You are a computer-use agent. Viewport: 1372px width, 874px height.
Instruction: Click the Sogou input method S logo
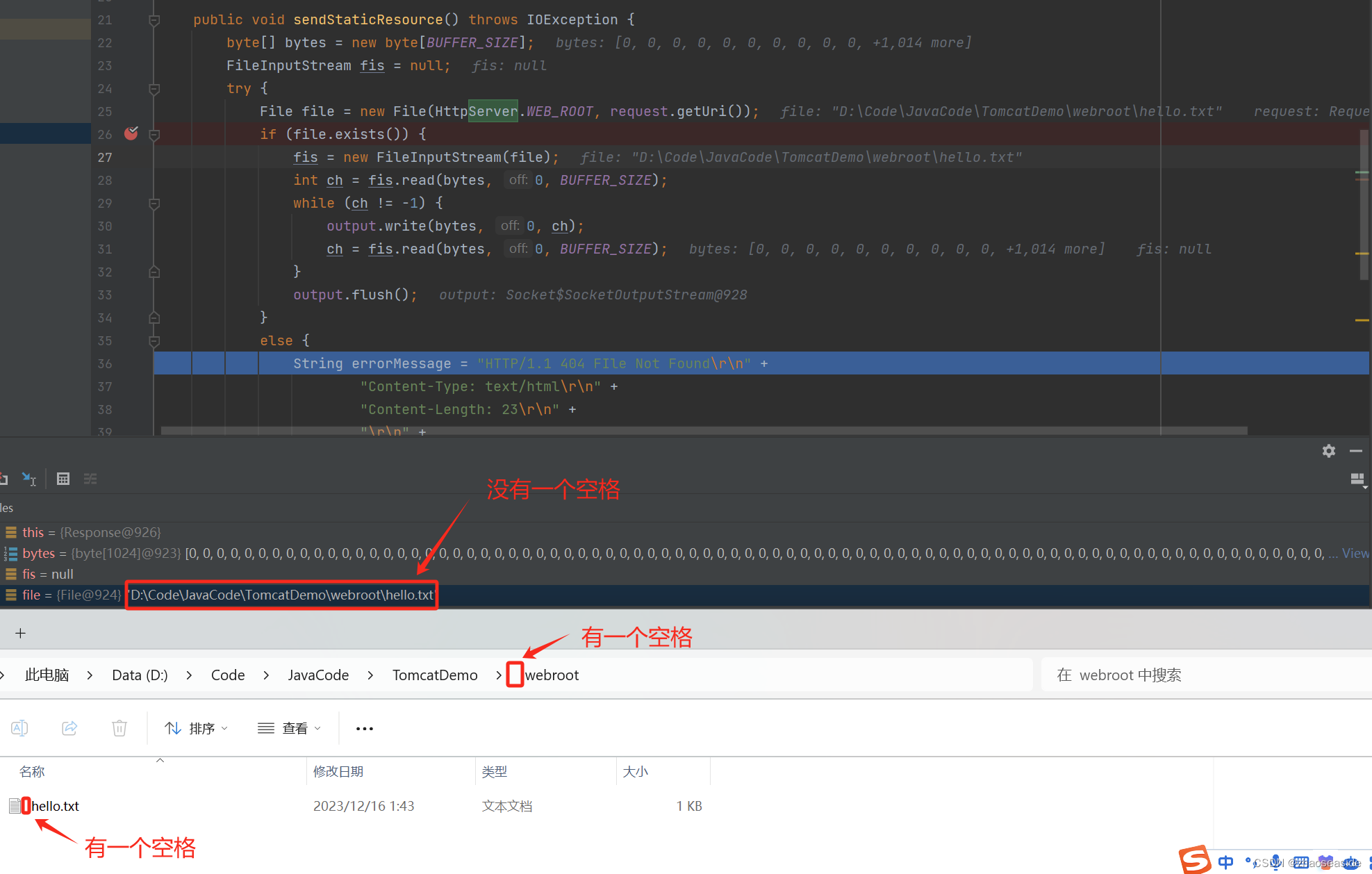[x=1195, y=860]
